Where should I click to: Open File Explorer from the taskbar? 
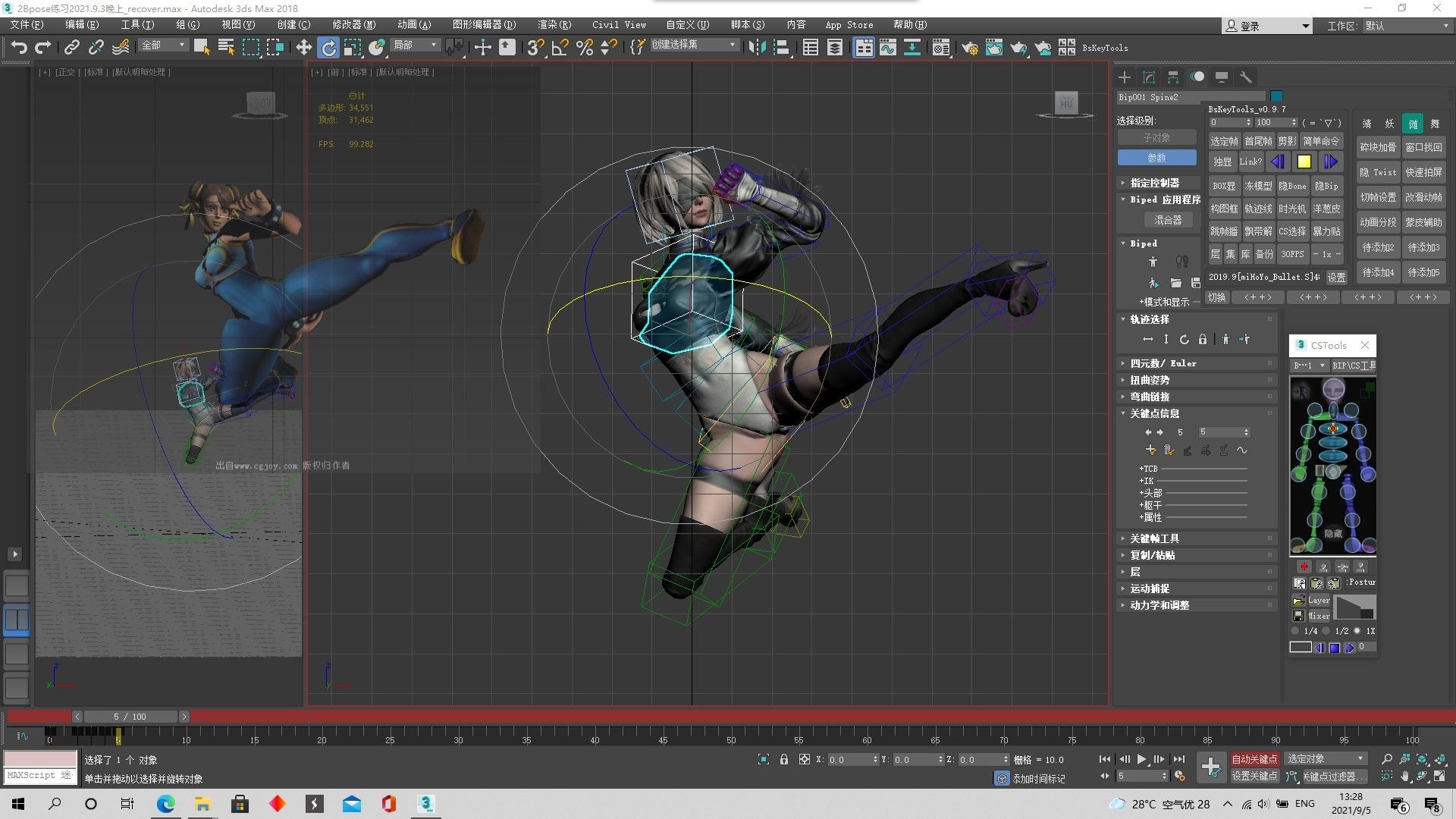[202, 804]
